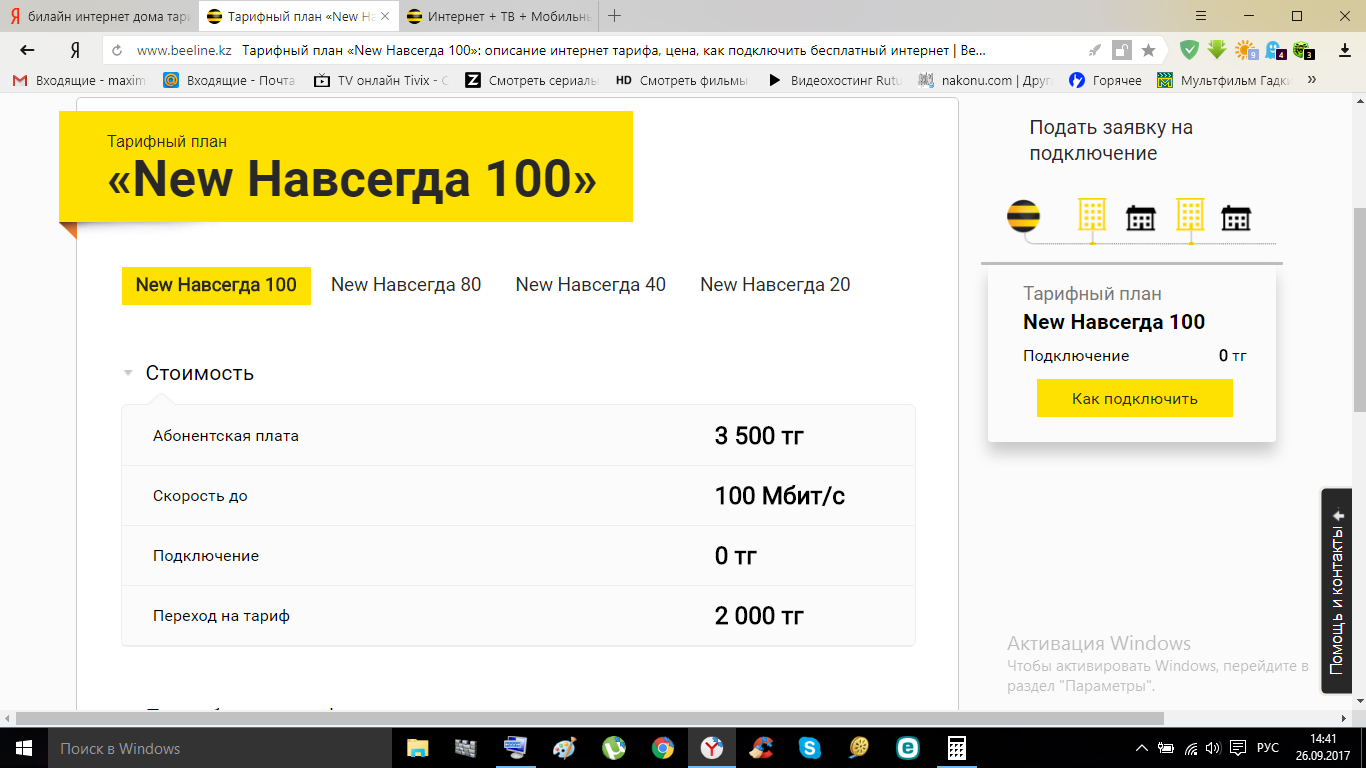Open the Action Center notifications icon
This screenshot has height=768, width=1366.
1237,748
